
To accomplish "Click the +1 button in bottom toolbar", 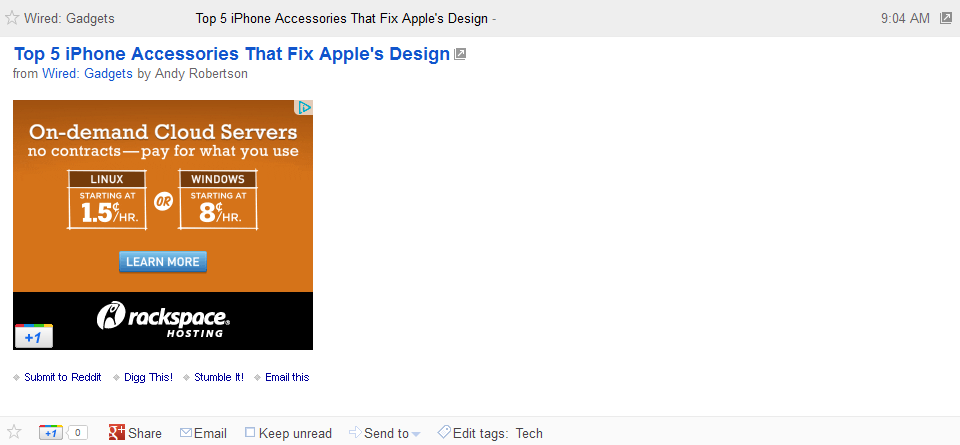I will 51,433.
